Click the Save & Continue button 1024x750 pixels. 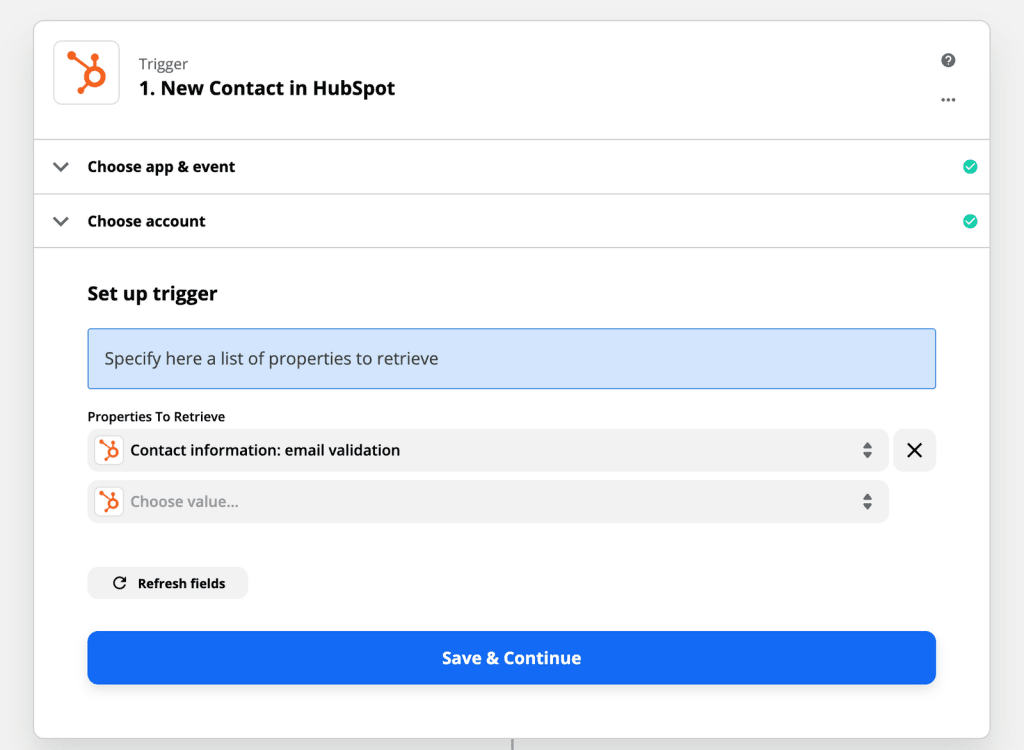coord(511,658)
